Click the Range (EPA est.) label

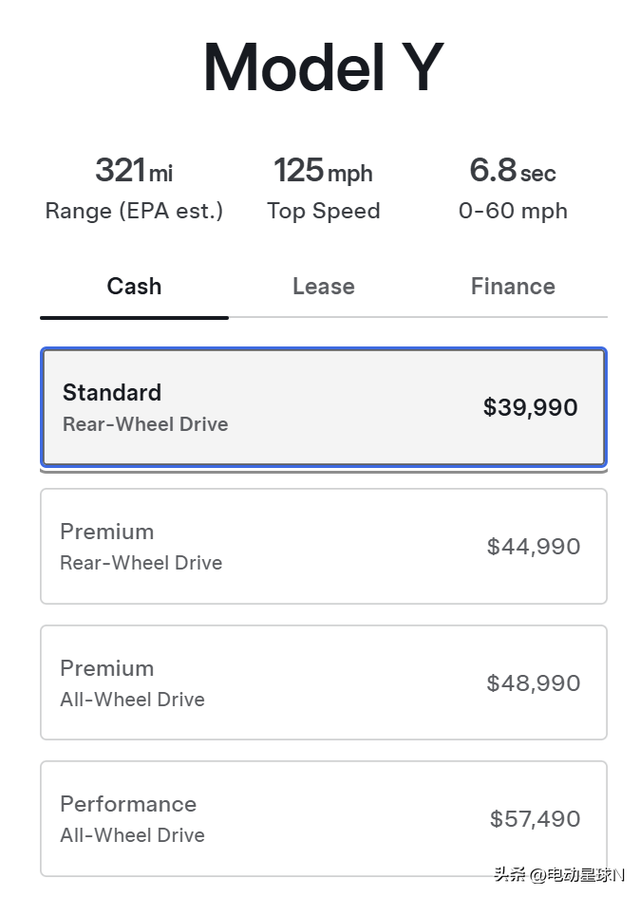point(134,211)
